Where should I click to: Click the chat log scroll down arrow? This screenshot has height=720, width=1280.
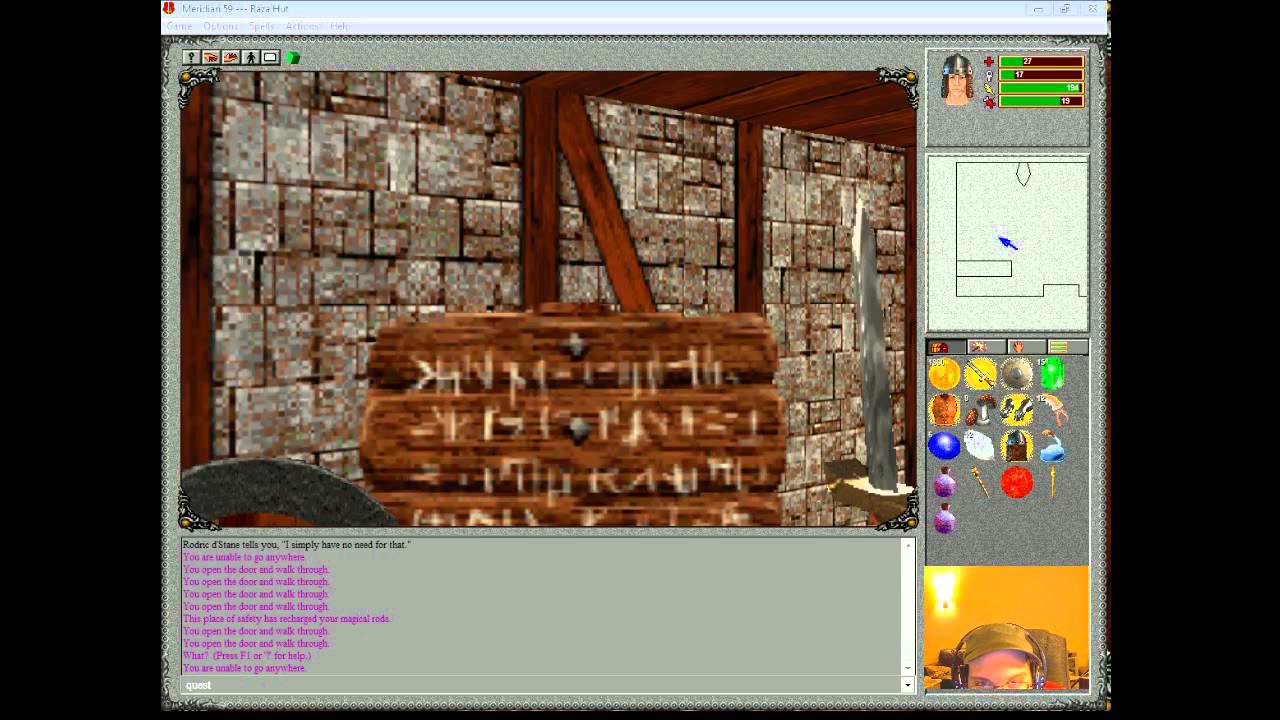click(908, 667)
